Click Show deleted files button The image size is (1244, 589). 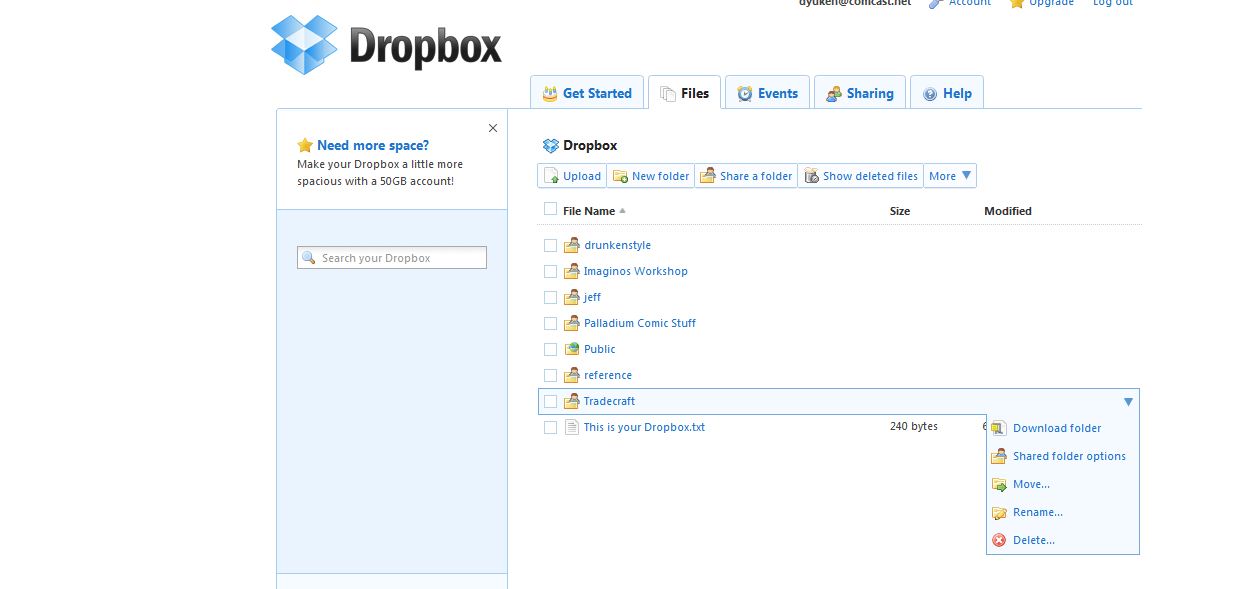[x=861, y=176]
